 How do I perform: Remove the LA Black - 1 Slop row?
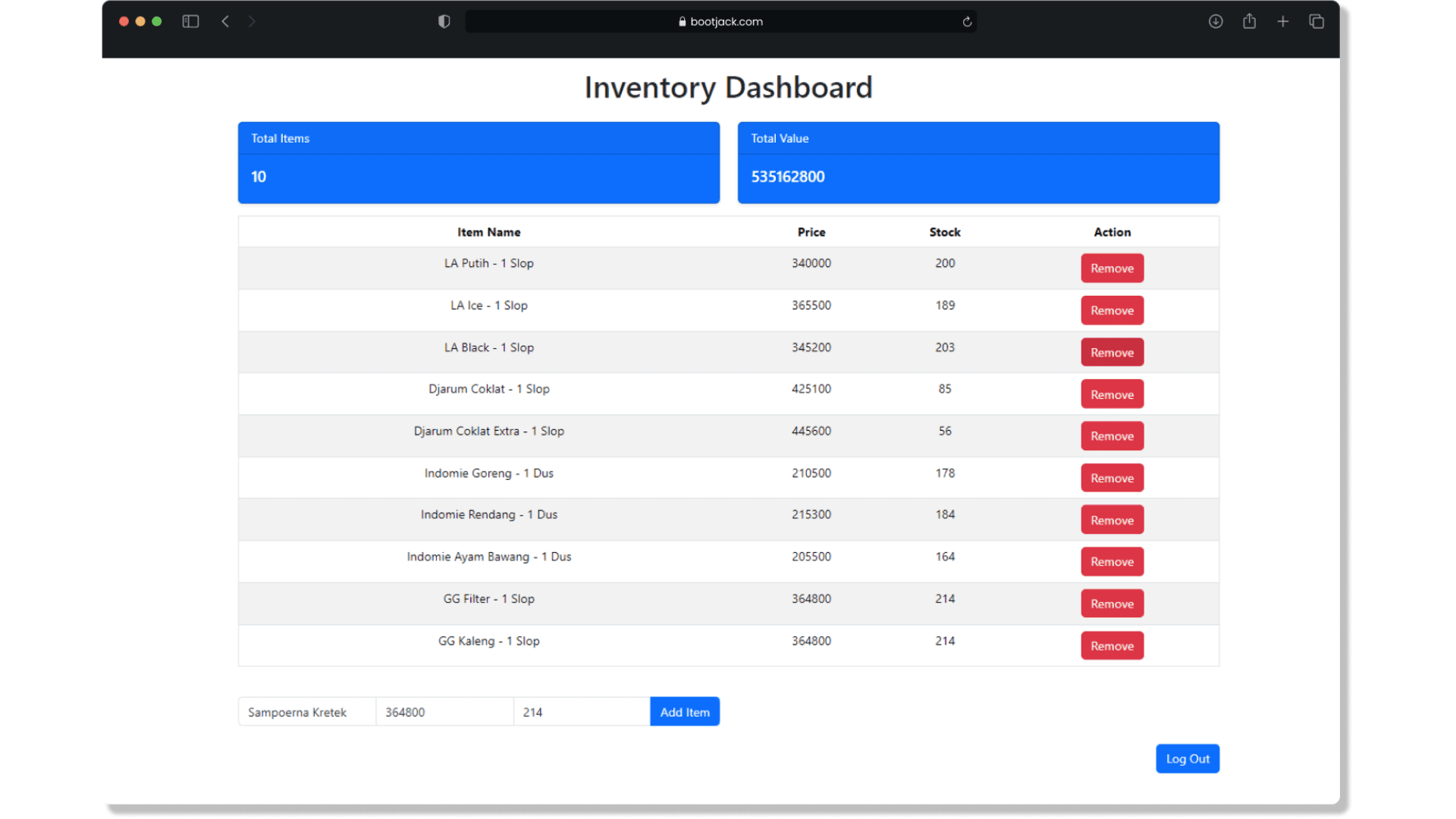coord(1112,353)
